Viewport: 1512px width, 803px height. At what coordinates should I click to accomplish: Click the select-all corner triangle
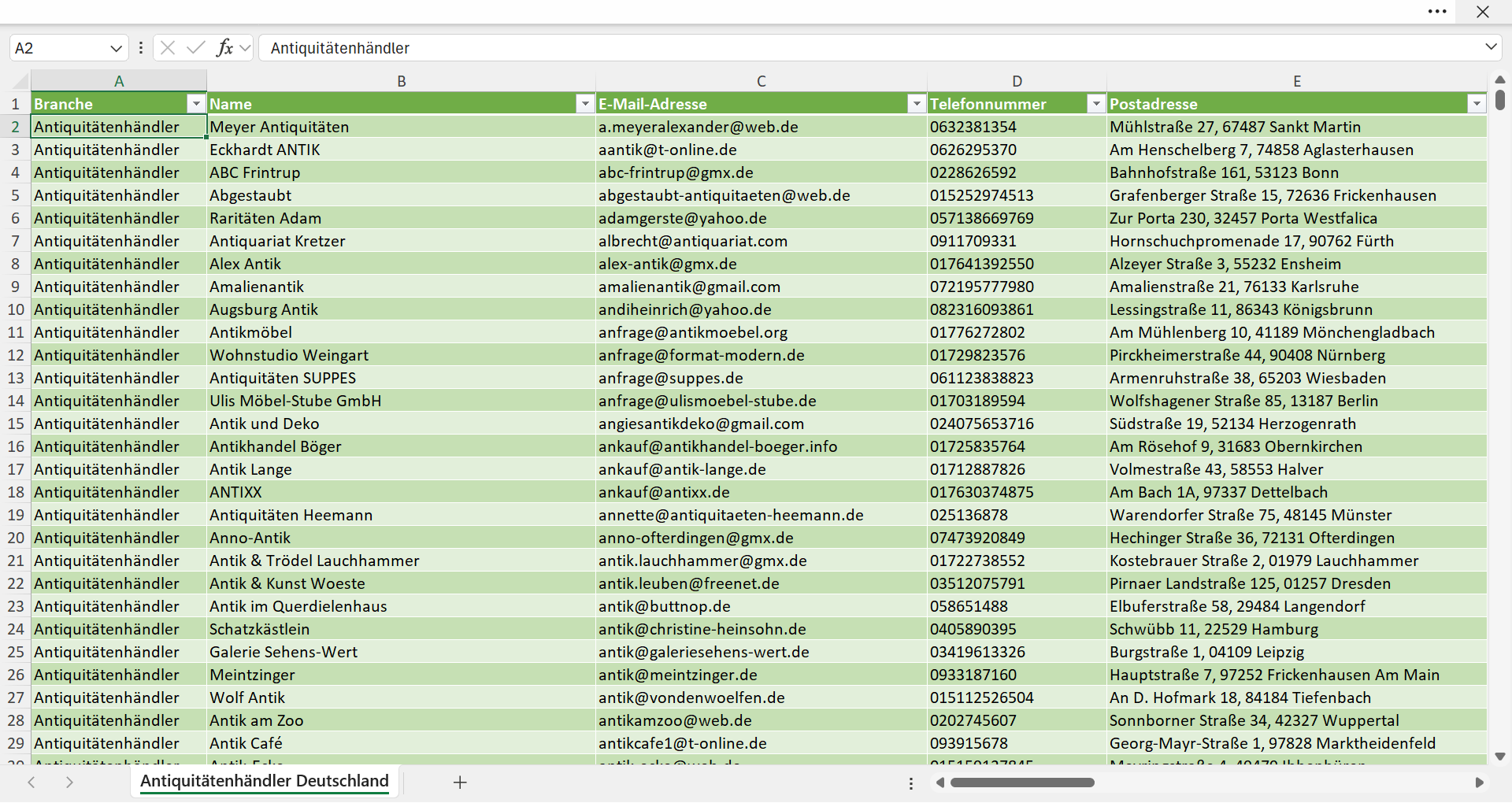coord(20,80)
